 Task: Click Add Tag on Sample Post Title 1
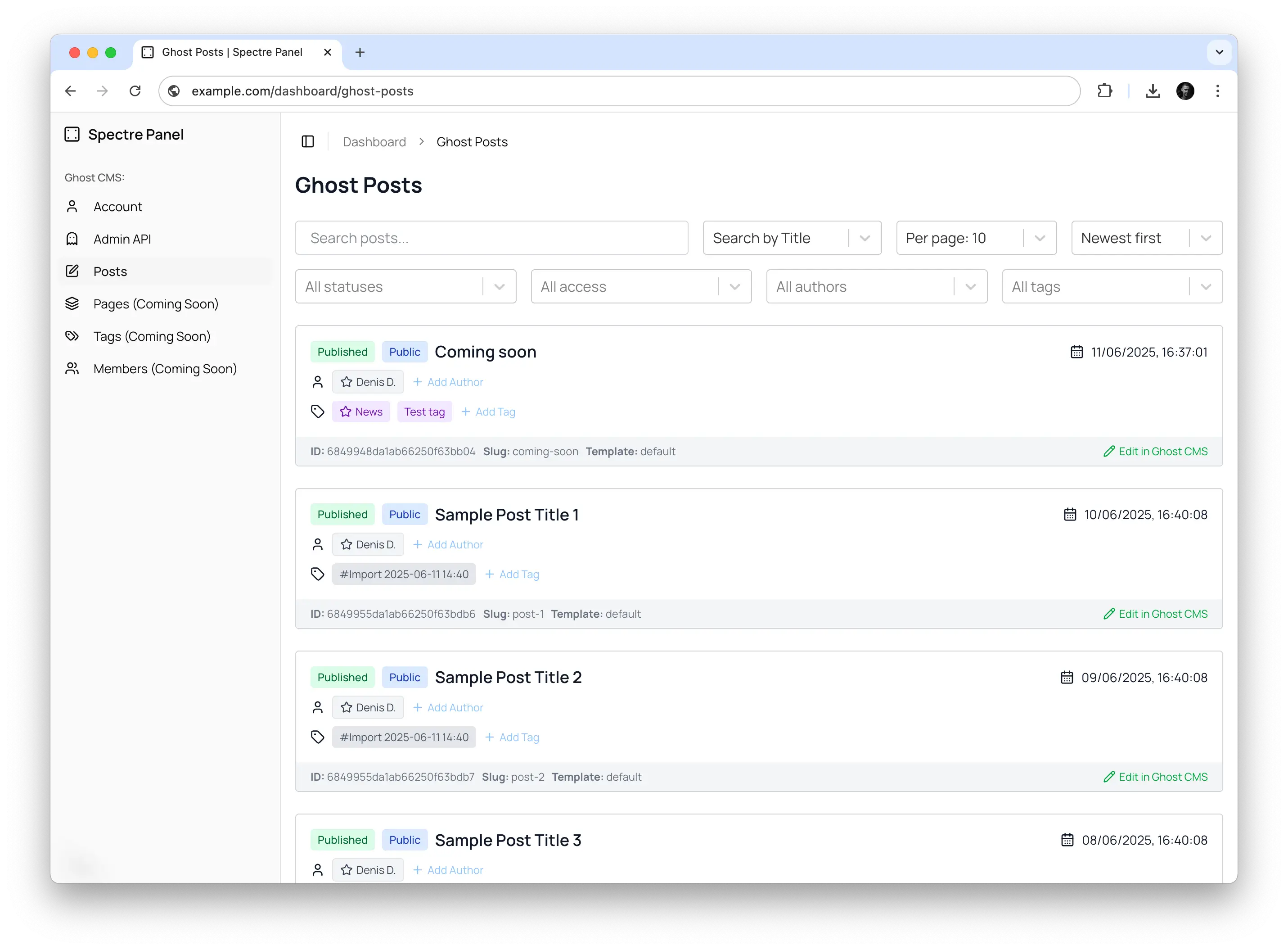click(x=512, y=575)
